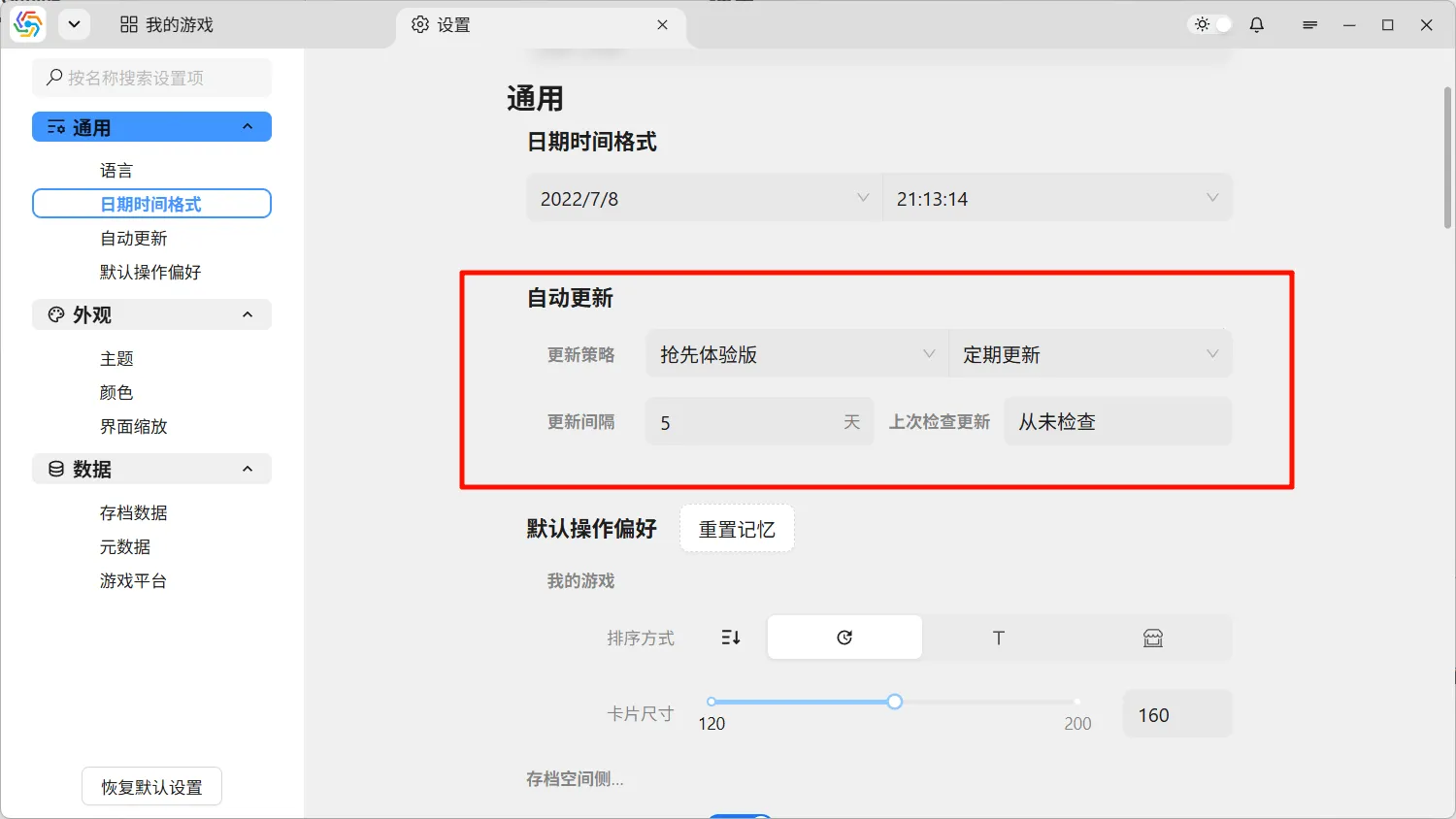Open the date format dropdown showing 2022/7/8
1456x819 pixels.
coord(704,199)
